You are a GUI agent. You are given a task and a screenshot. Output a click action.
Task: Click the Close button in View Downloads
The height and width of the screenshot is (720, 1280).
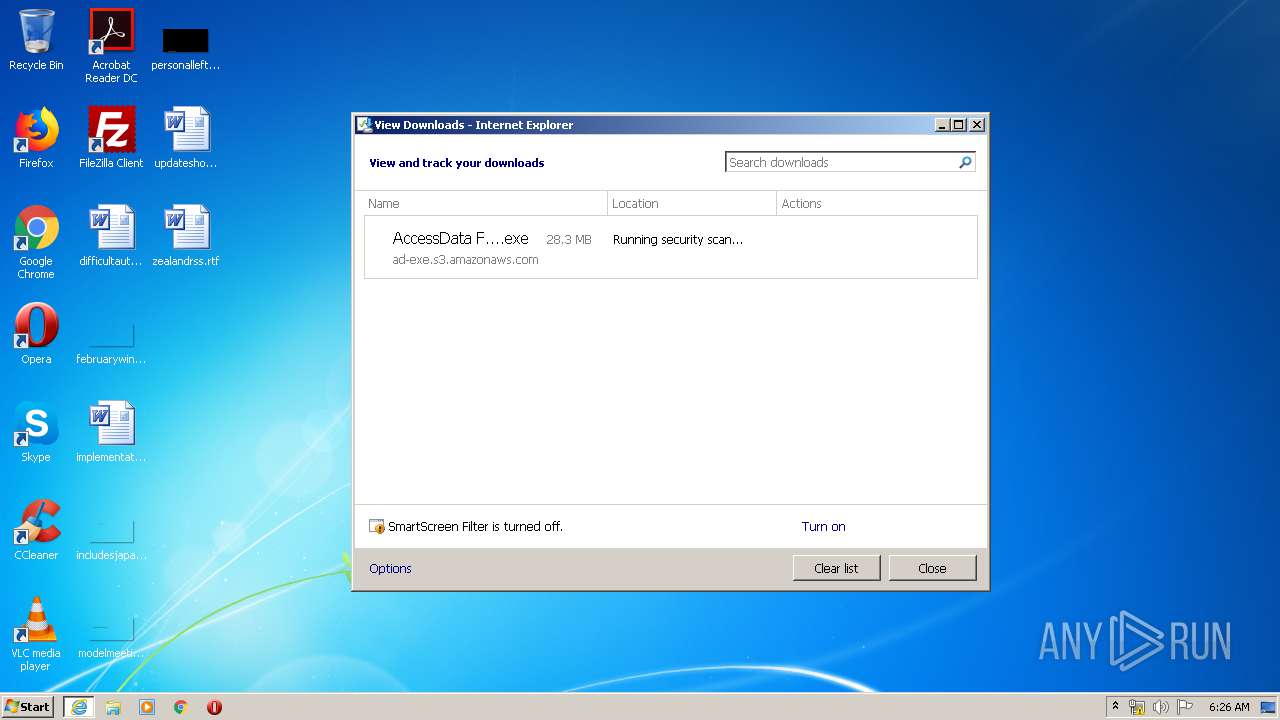point(932,568)
